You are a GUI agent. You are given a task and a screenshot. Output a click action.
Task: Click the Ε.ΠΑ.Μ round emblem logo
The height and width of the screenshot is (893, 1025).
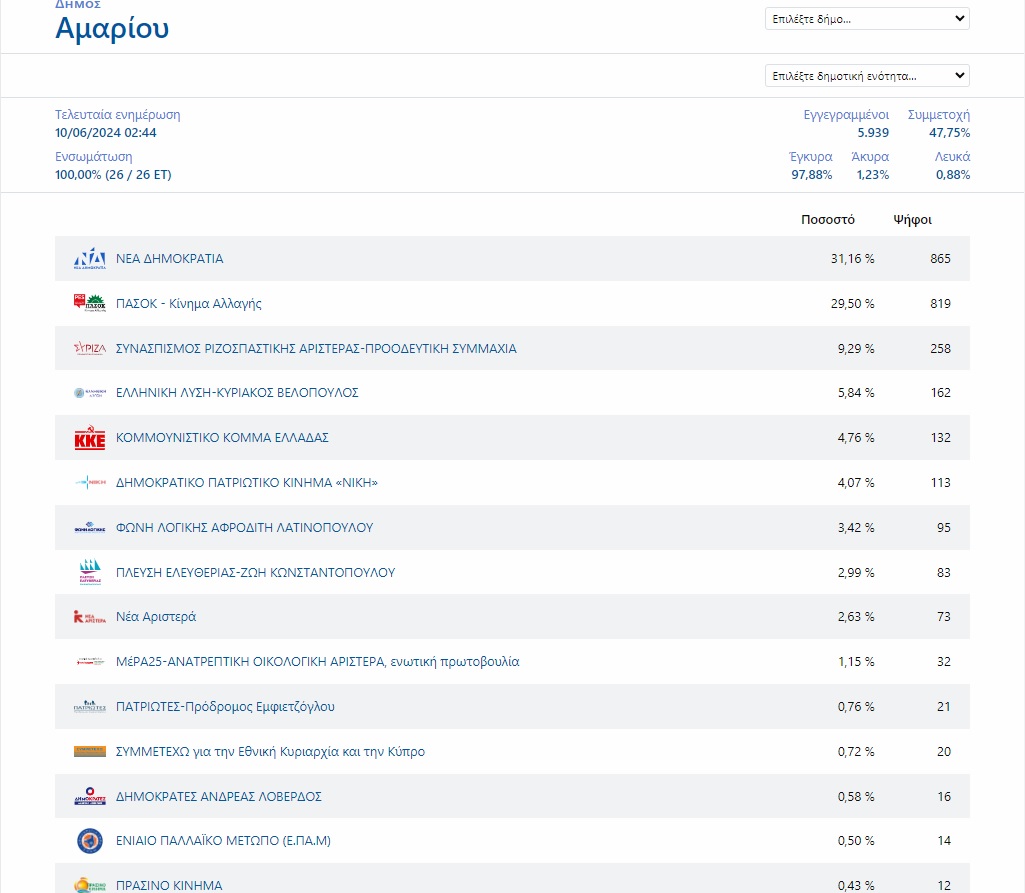point(90,841)
